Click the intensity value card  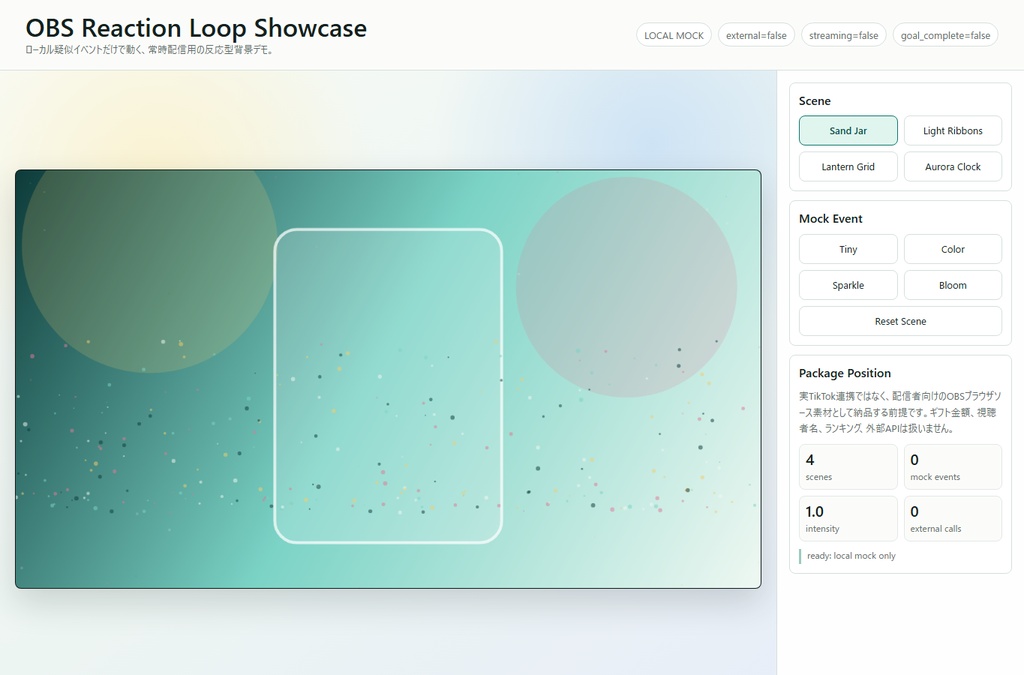point(848,518)
